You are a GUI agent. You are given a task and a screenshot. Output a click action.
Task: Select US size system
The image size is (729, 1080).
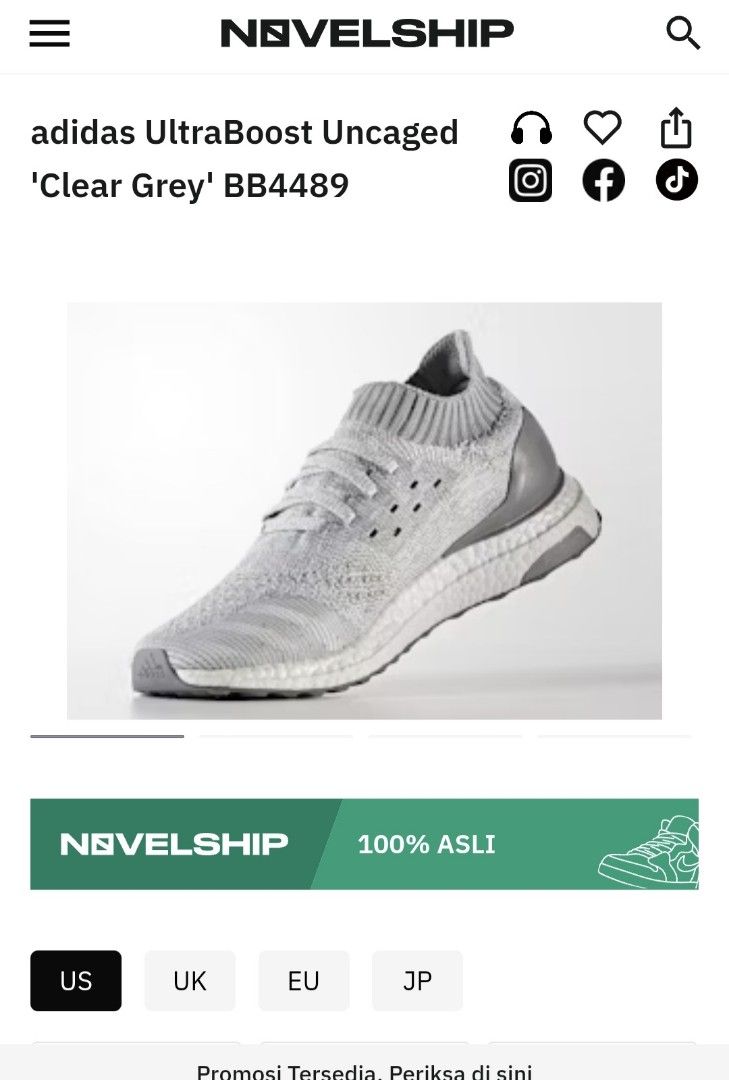[76, 981]
